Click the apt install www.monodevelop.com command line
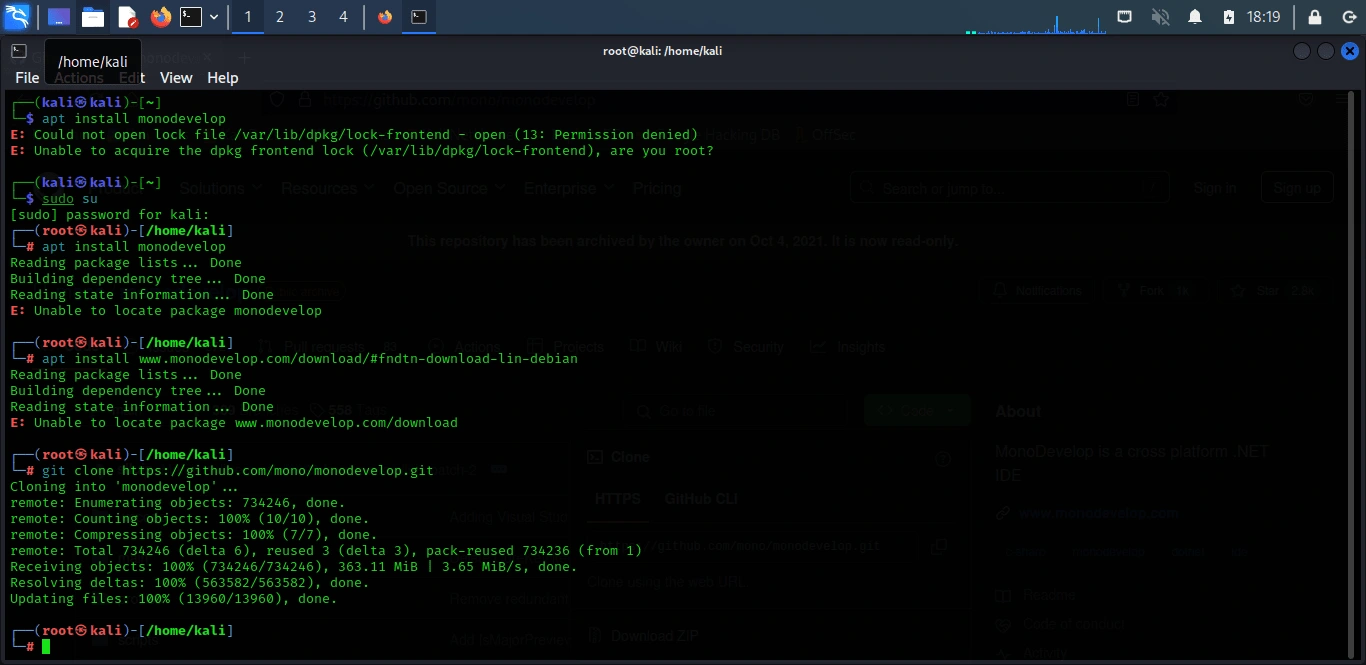 pos(310,359)
